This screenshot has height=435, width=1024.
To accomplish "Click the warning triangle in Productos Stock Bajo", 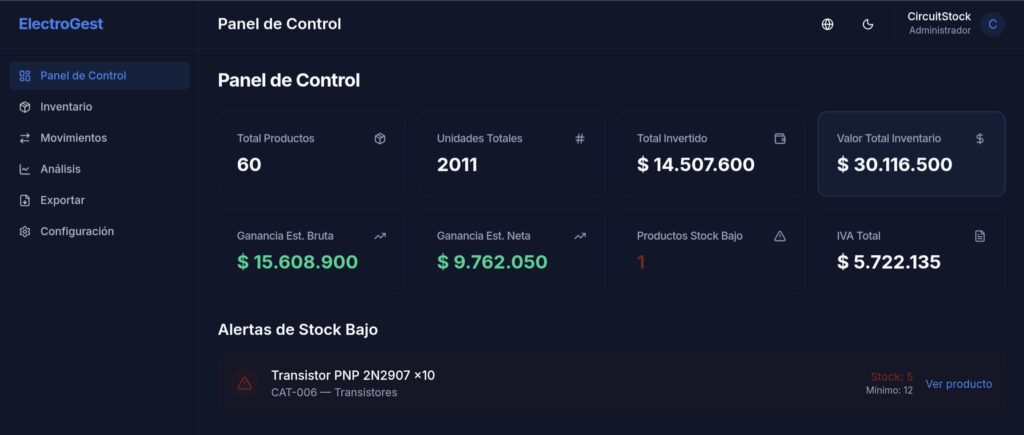I will [x=780, y=236].
